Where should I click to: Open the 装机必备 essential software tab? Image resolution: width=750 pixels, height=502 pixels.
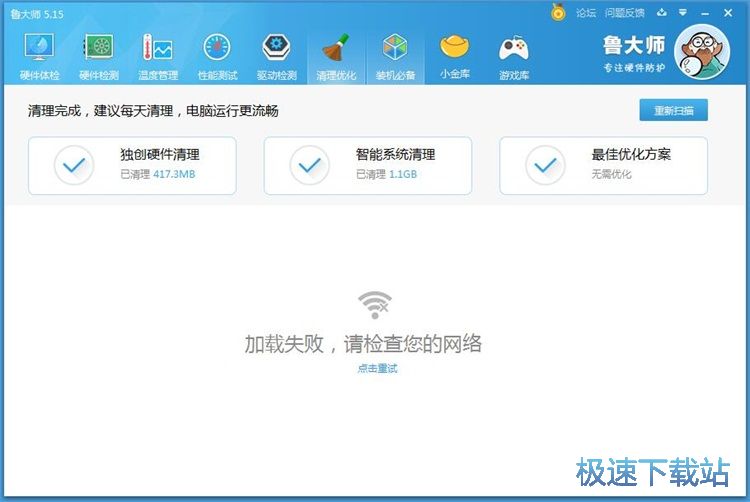click(395, 57)
